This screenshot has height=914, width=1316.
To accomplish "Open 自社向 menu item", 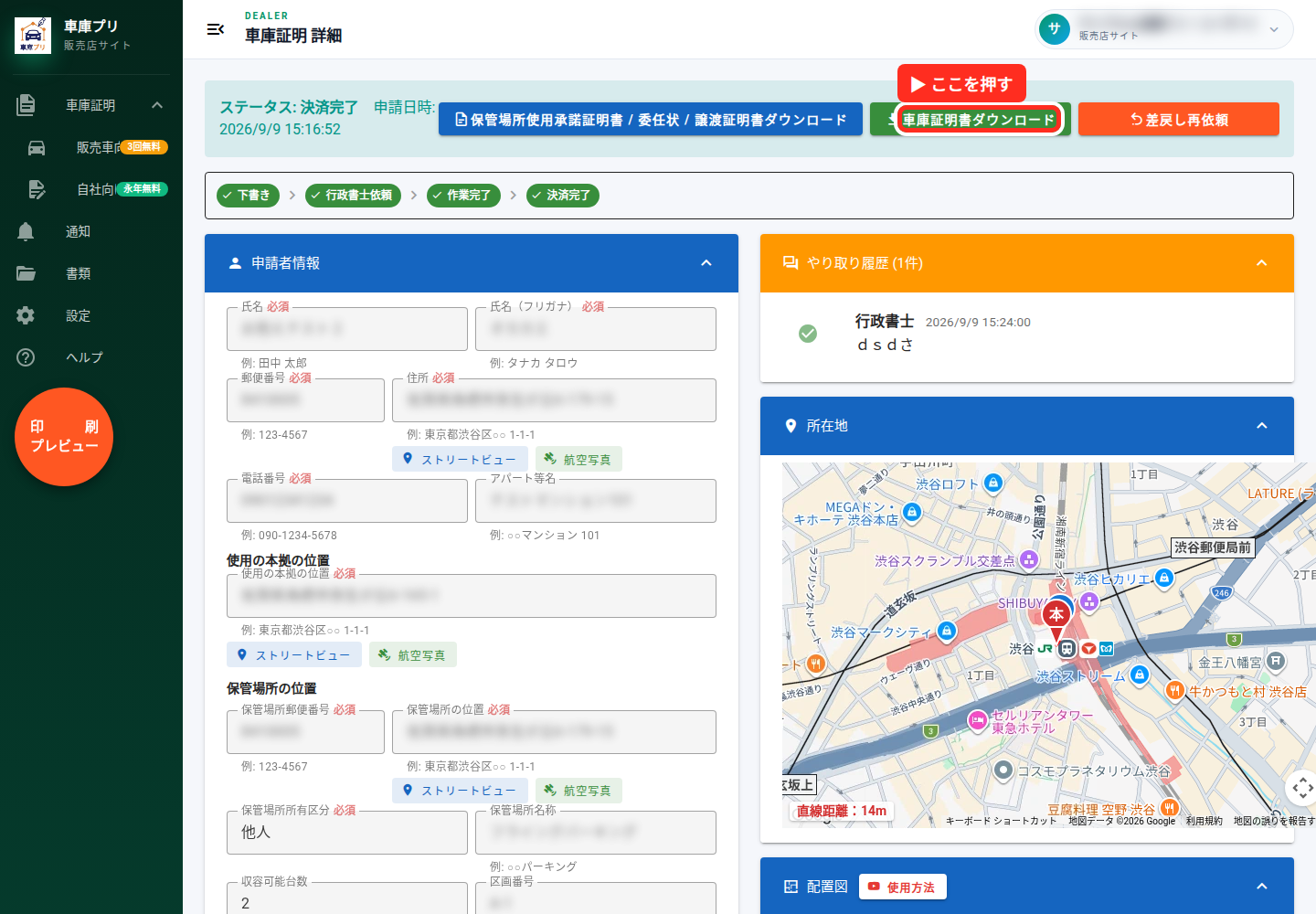I will pos(91,189).
